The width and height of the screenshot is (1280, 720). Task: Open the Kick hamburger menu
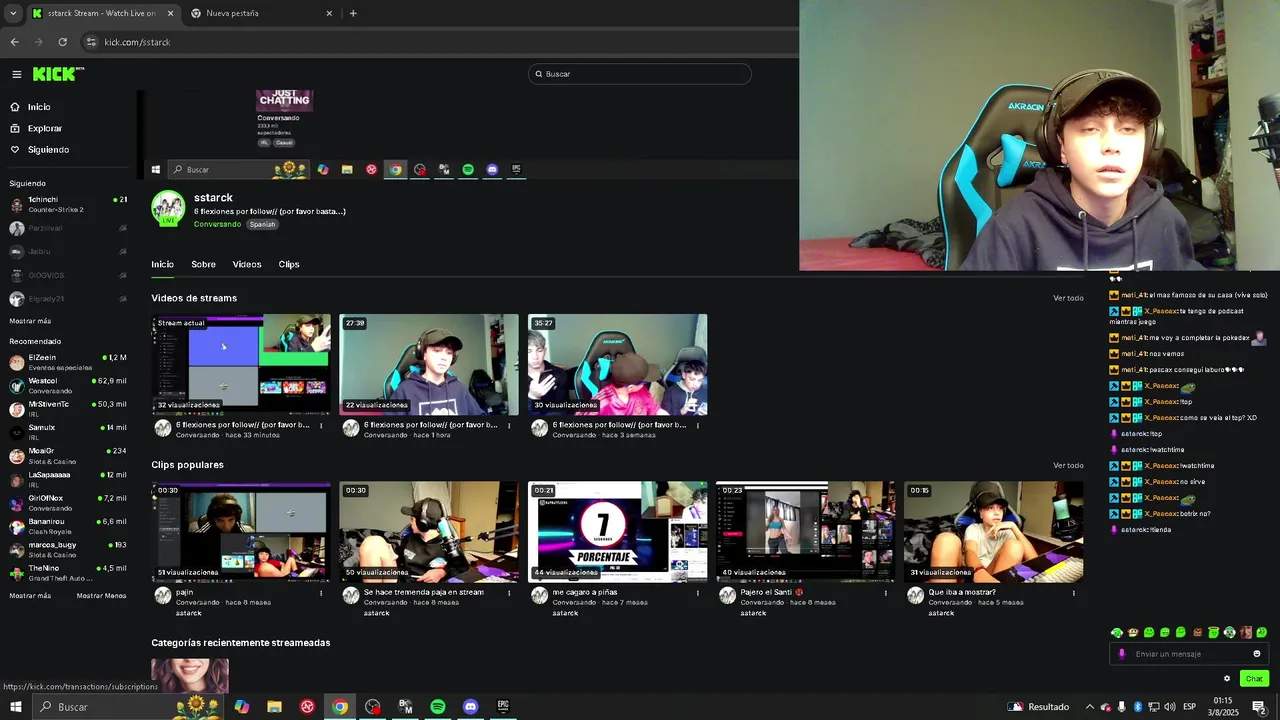pos(17,74)
